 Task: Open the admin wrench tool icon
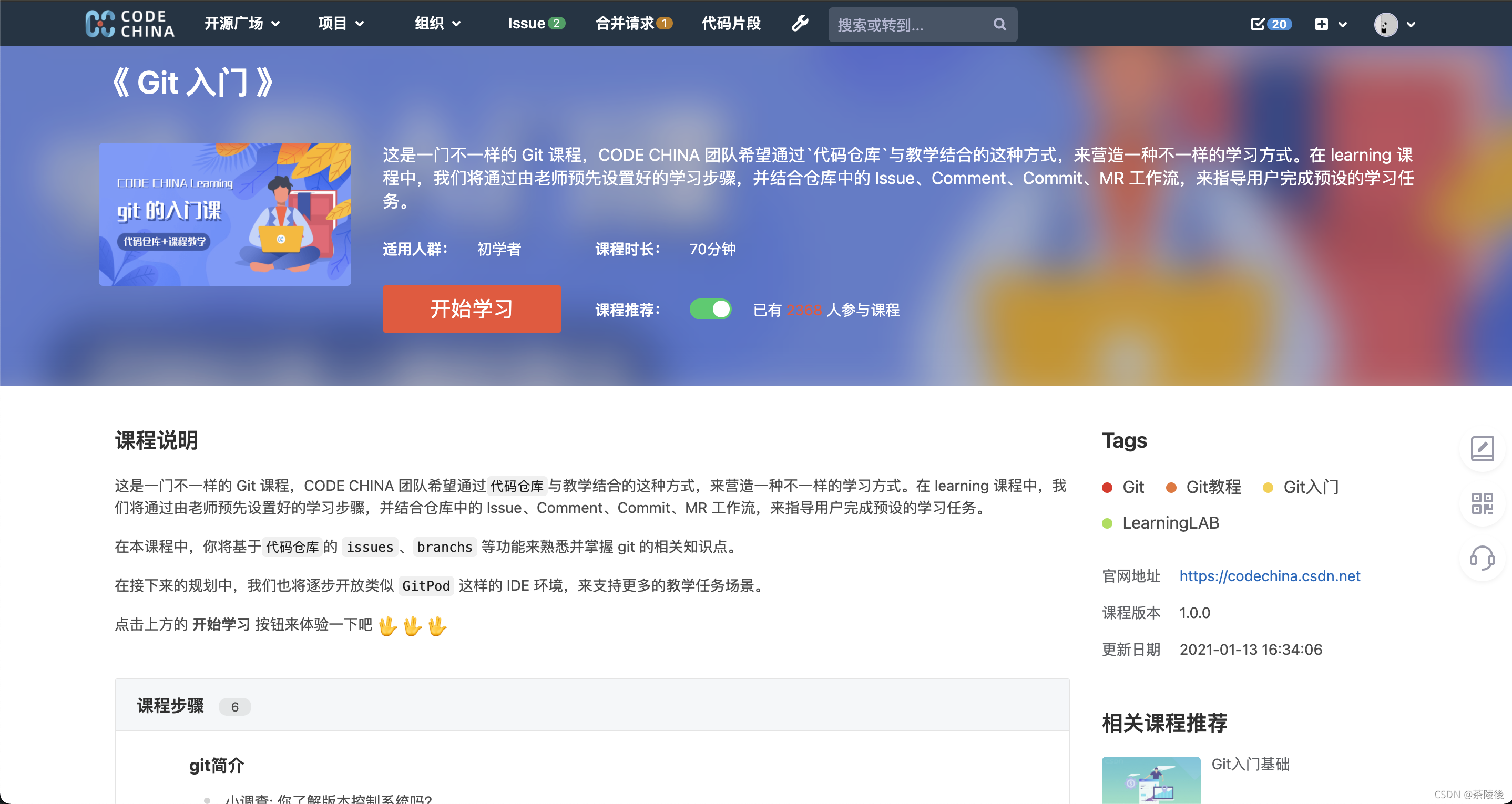click(800, 24)
